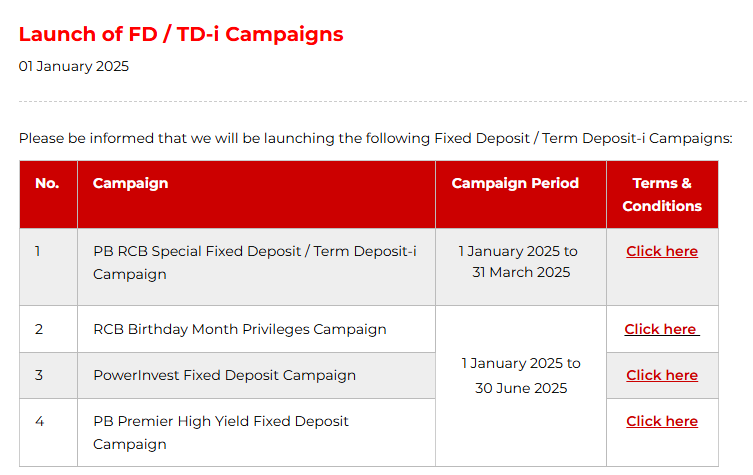Select row number 1 cell in table

[38, 251]
